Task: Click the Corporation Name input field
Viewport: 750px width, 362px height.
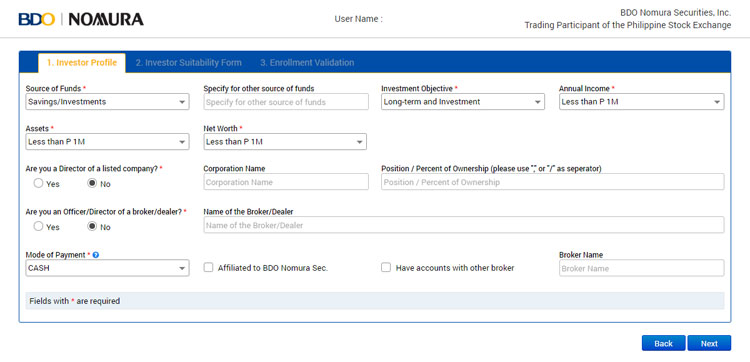Action: click(x=286, y=182)
